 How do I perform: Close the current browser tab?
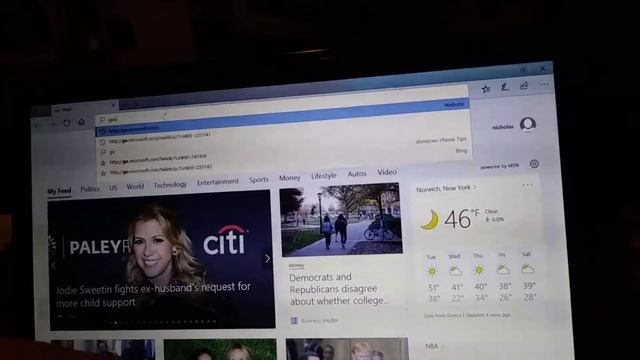pyautogui.click(x=113, y=105)
